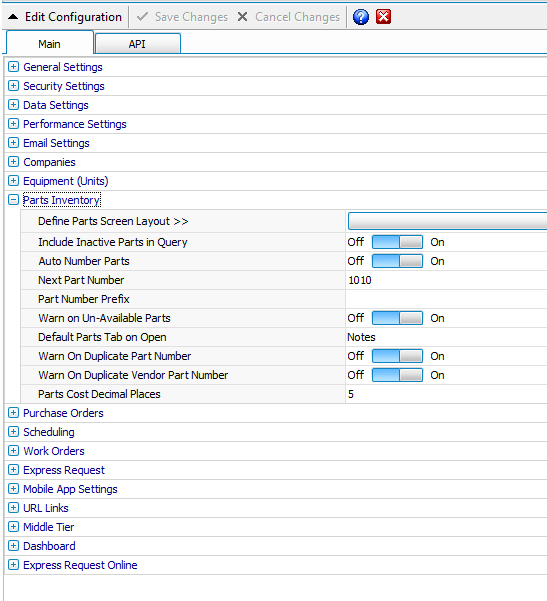The image size is (547, 601).
Task: Click the Include Inactive Parts in Query label
Action: pos(113,242)
